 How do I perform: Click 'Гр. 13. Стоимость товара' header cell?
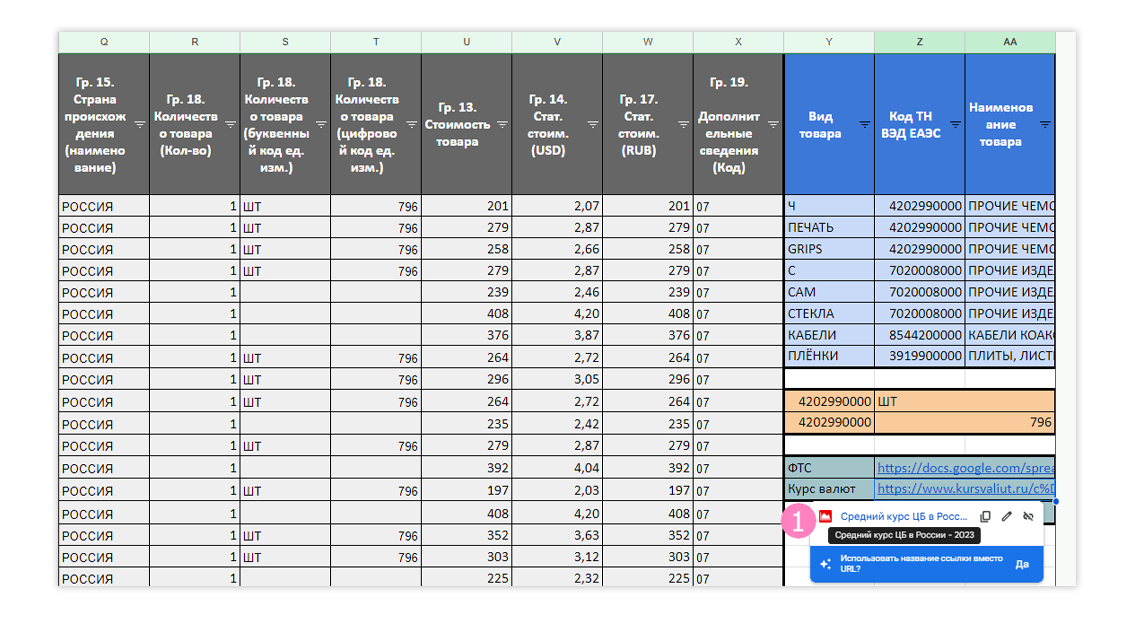(x=466, y=124)
